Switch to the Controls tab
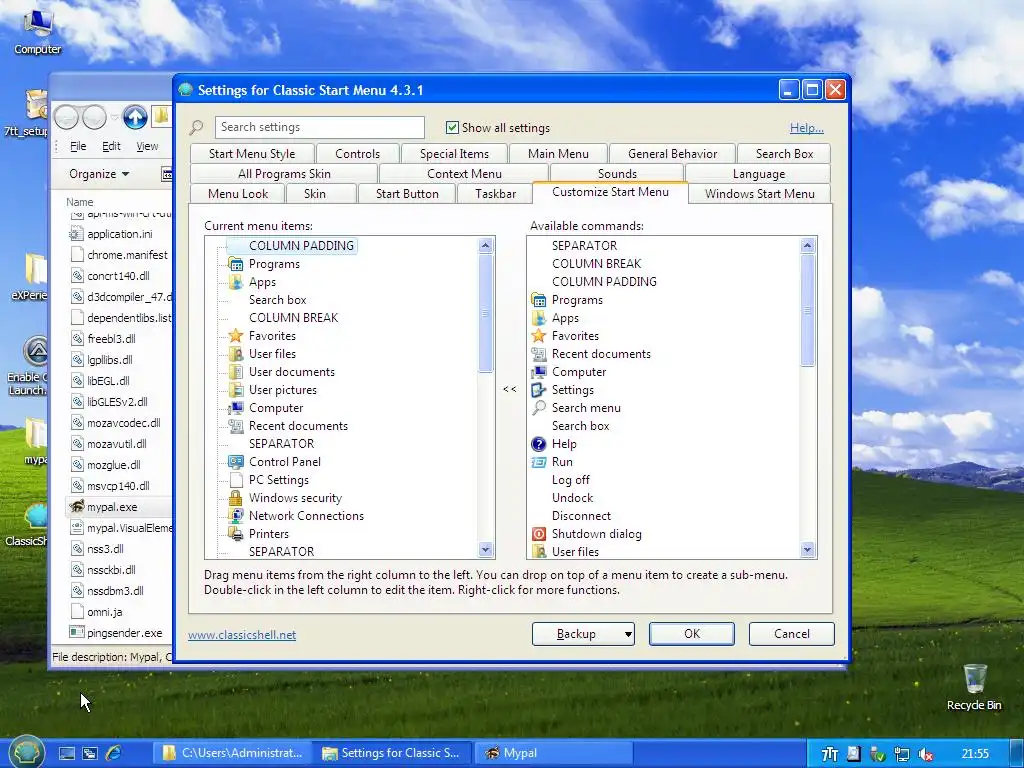1024x768 pixels. [357, 153]
